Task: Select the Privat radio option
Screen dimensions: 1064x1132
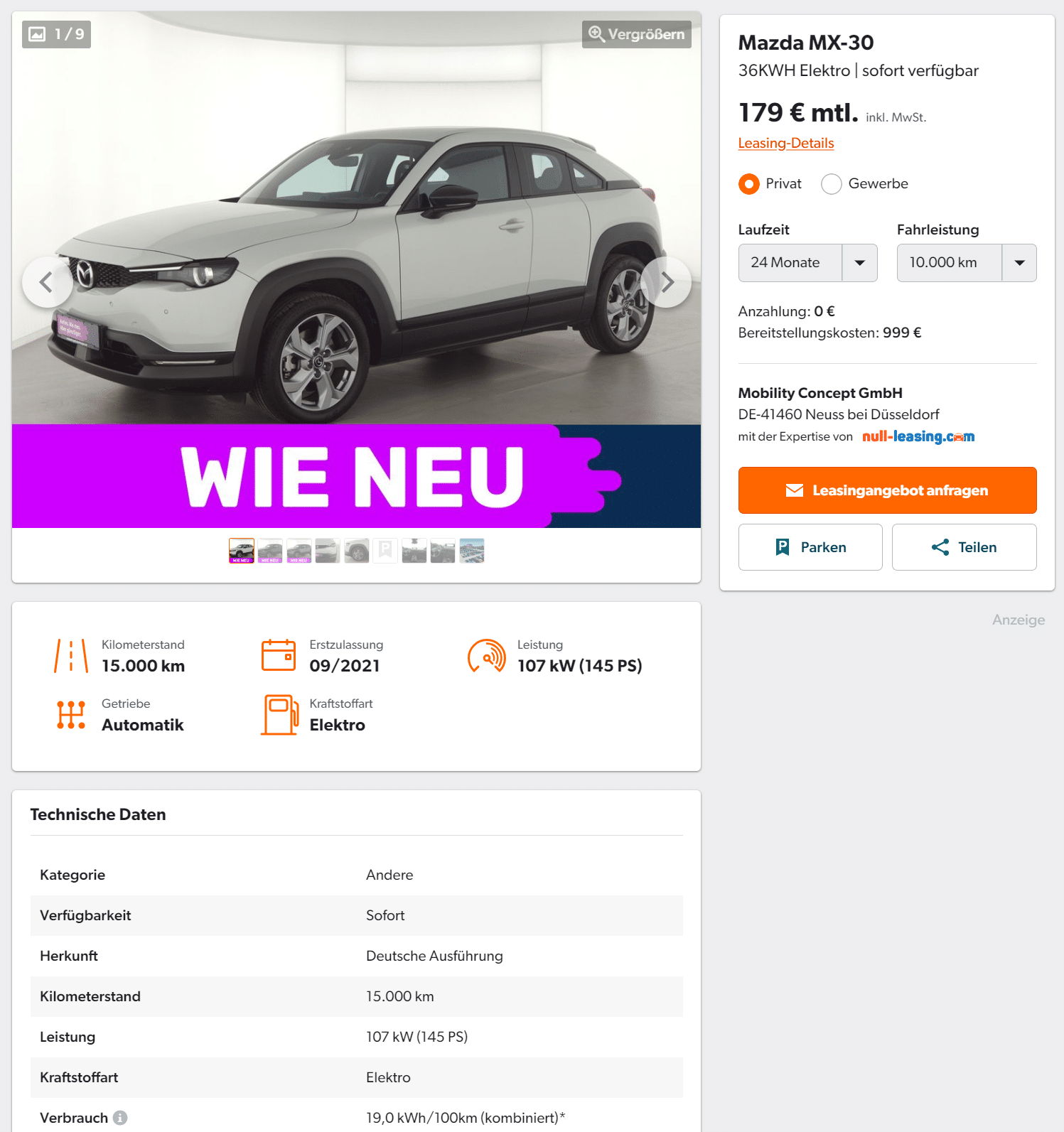Action: coord(748,184)
